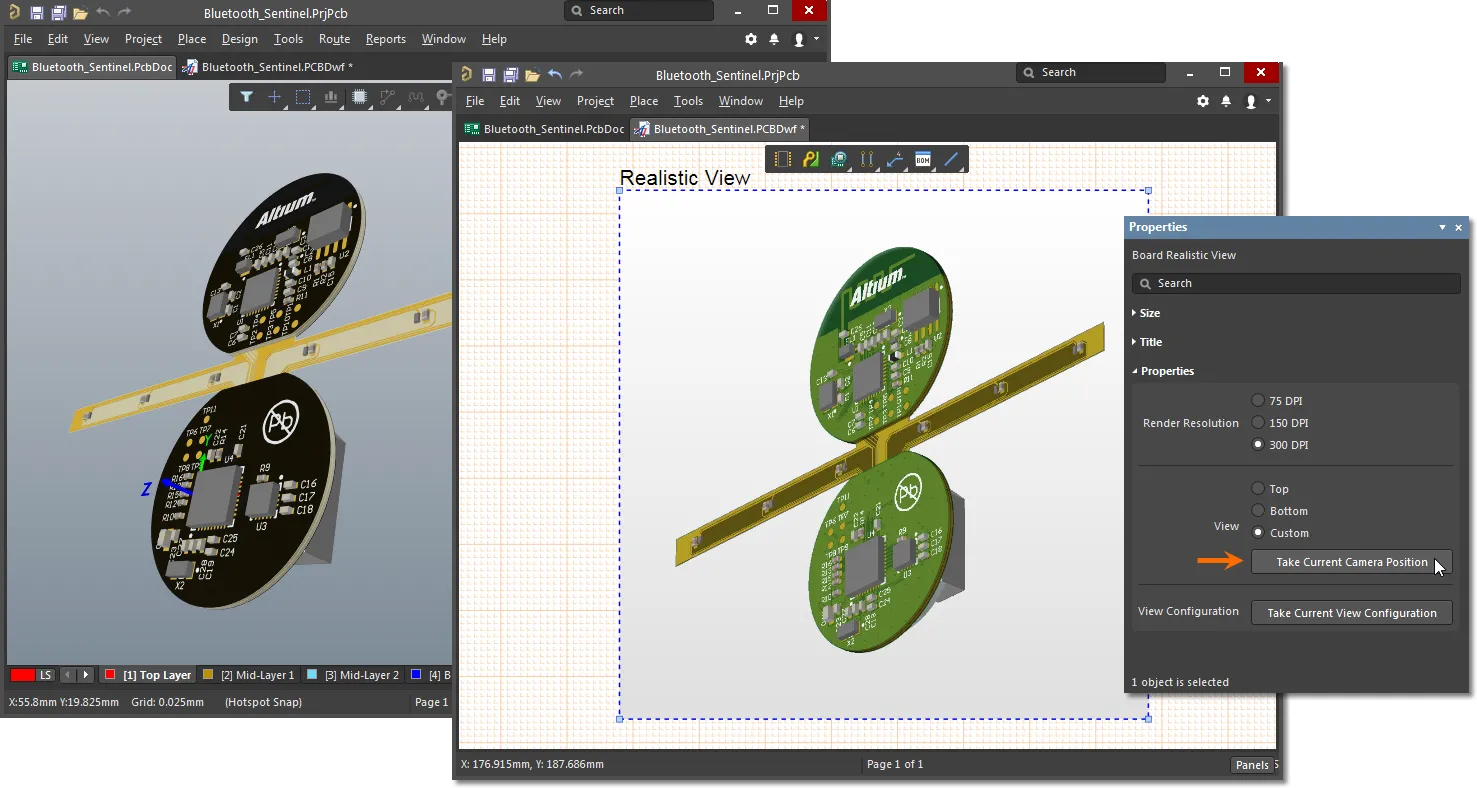
Task: Select the Top view option
Action: coord(1258,488)
